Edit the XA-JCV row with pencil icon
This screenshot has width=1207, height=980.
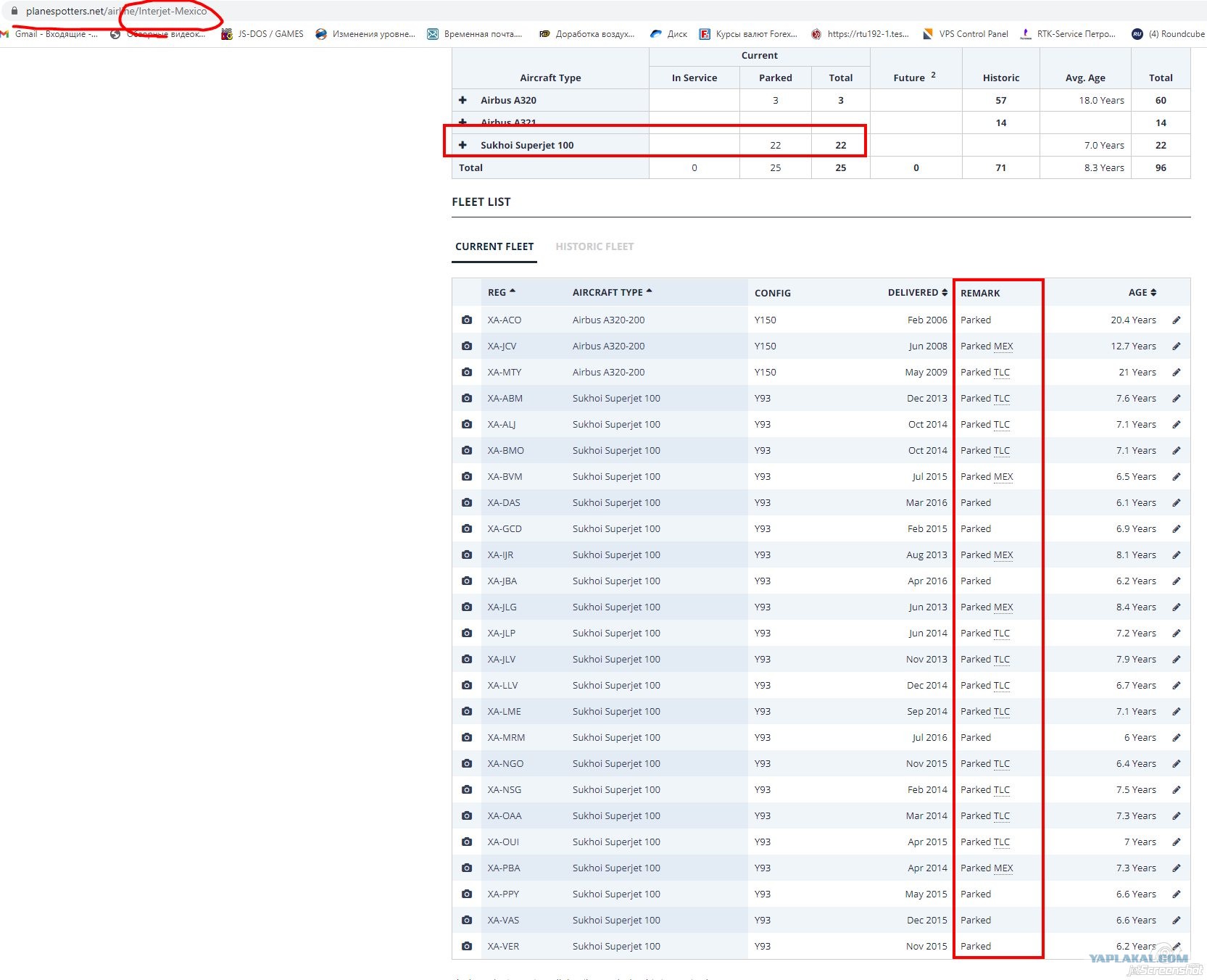1177,346
